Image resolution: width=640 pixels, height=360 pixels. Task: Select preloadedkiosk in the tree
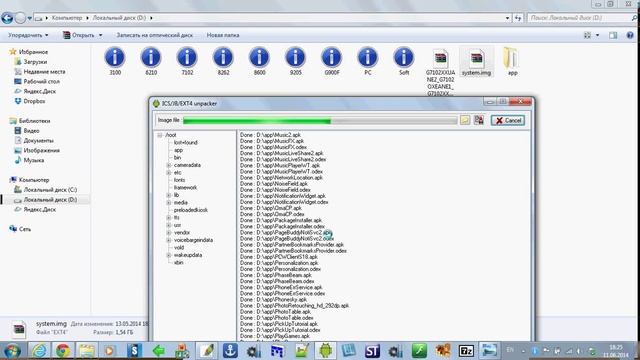tap(191, 210)
